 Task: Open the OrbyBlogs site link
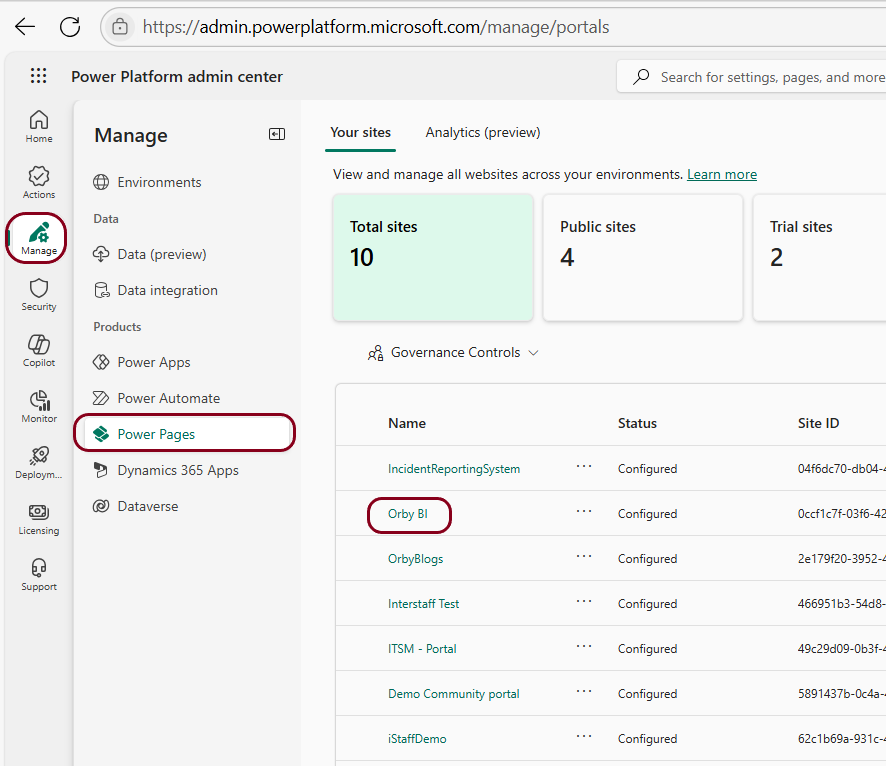[415, 559]
